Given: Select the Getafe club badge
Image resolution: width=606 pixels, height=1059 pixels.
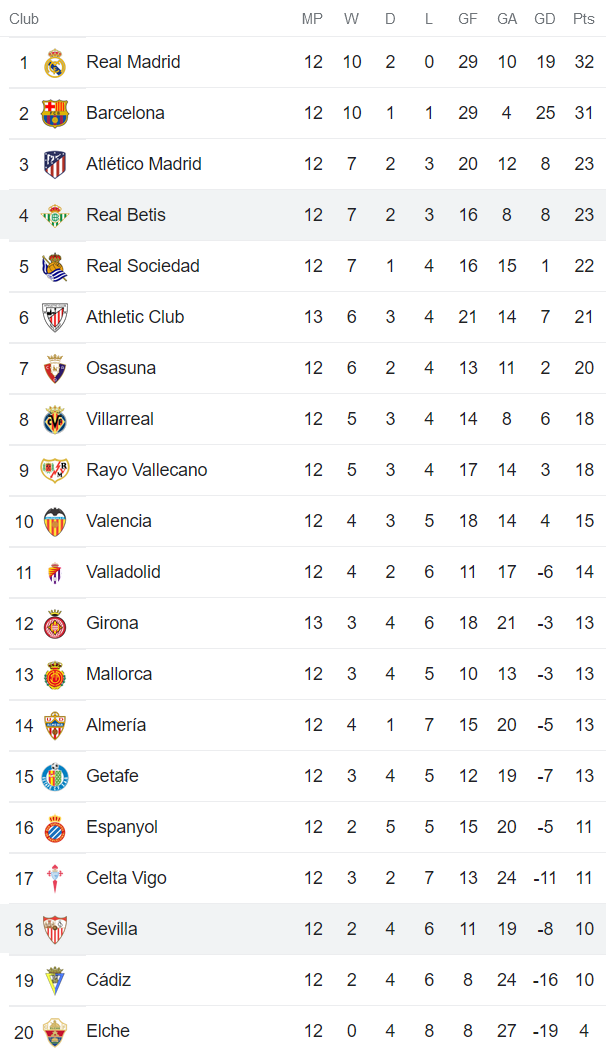Looking at the screenshot, I should click(x=55, y=777).
